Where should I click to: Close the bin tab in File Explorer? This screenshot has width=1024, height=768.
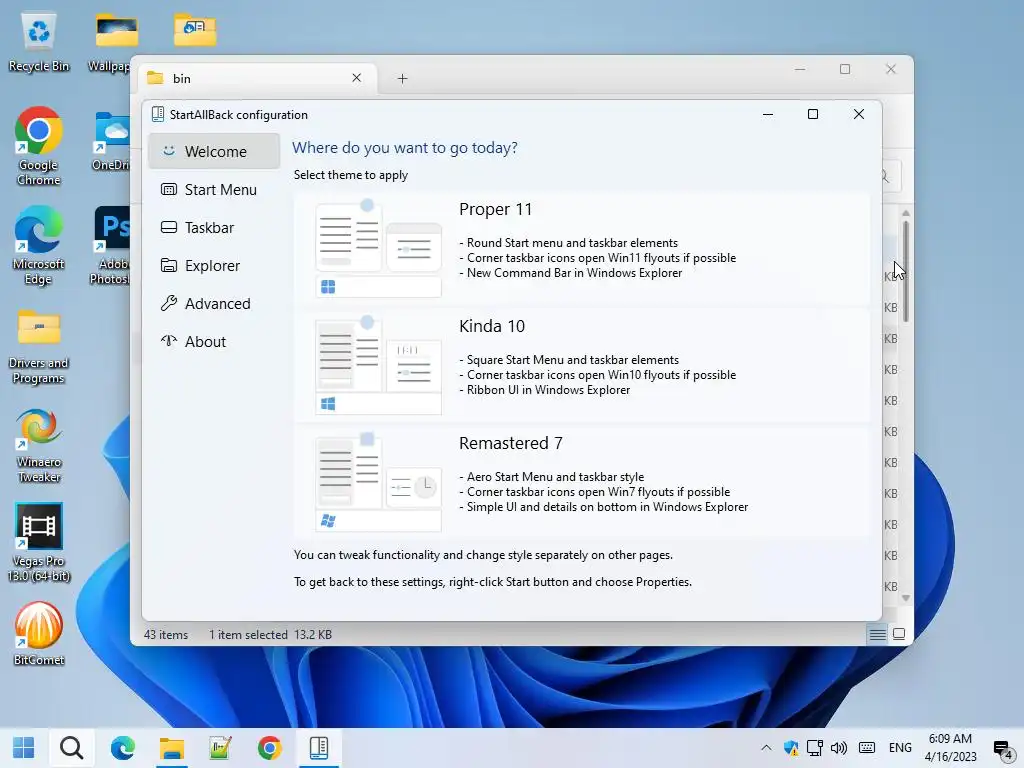pyautogui.click(x=357, y=78)
